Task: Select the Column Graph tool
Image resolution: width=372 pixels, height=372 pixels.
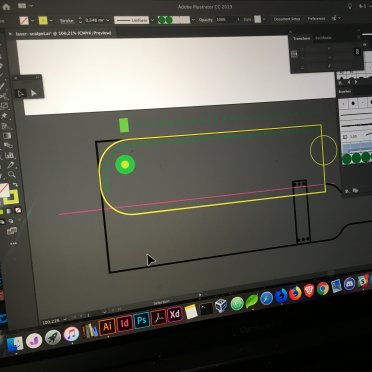Action: [x=9, y=155]
